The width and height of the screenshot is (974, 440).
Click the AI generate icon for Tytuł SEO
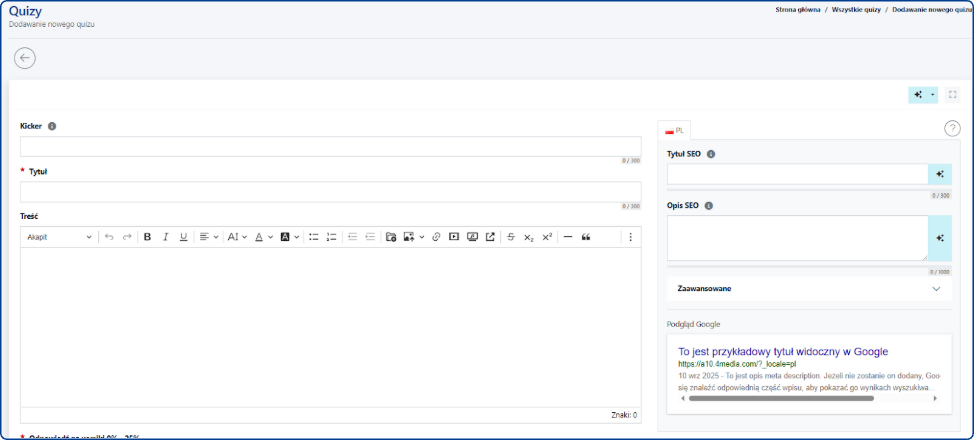[x=940, y=174]
